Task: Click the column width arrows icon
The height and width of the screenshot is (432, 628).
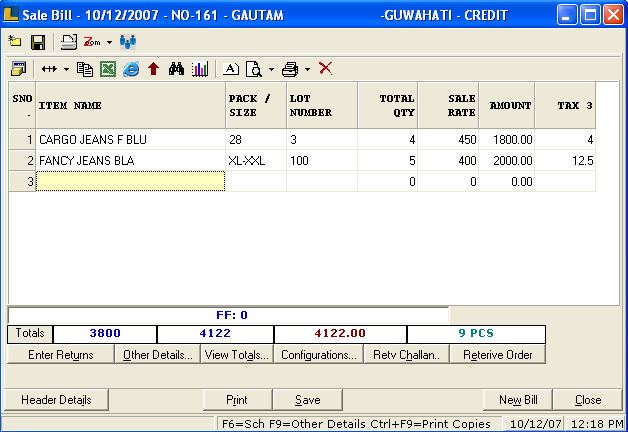Action: point(49,69)
